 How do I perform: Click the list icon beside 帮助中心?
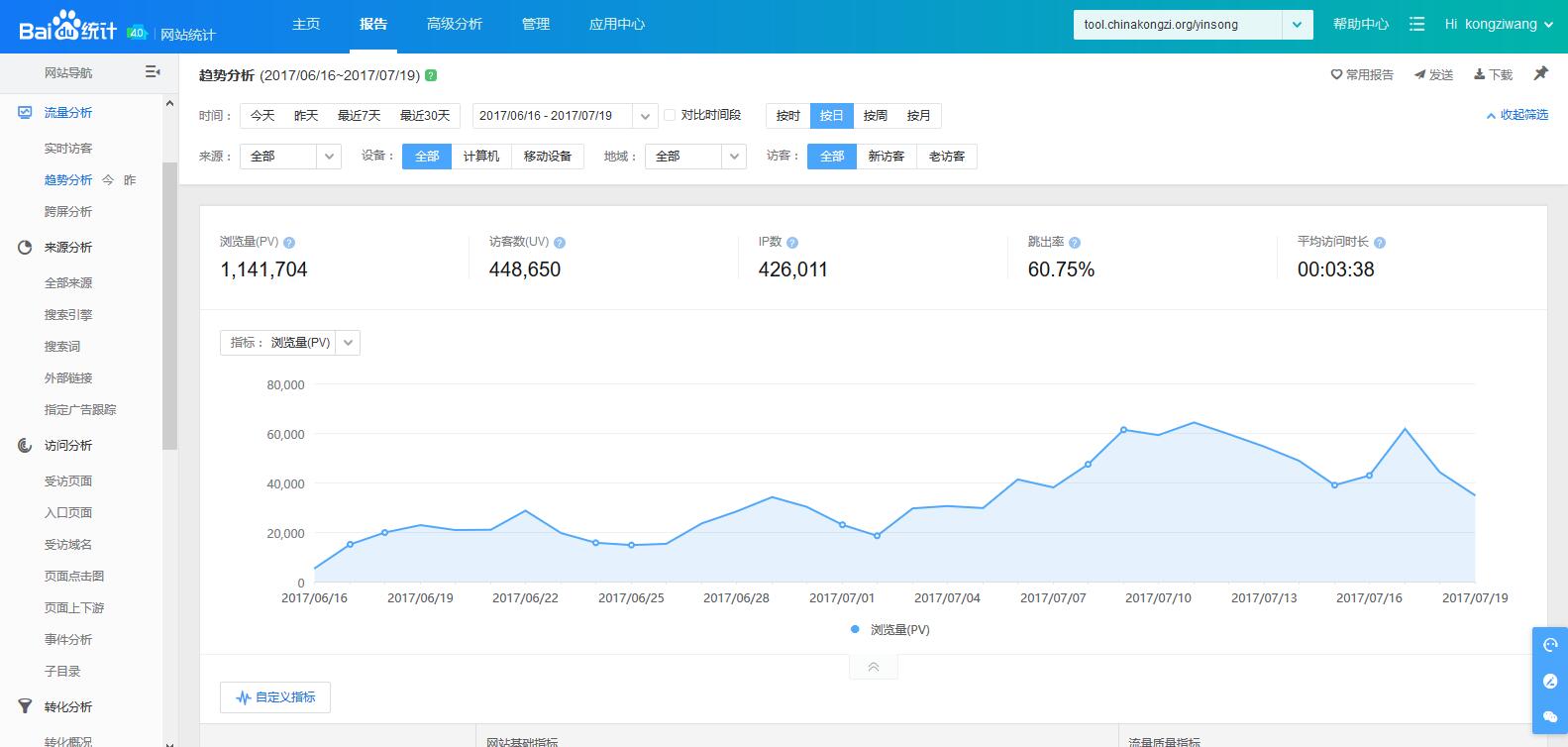click(x=1416, y=25)
